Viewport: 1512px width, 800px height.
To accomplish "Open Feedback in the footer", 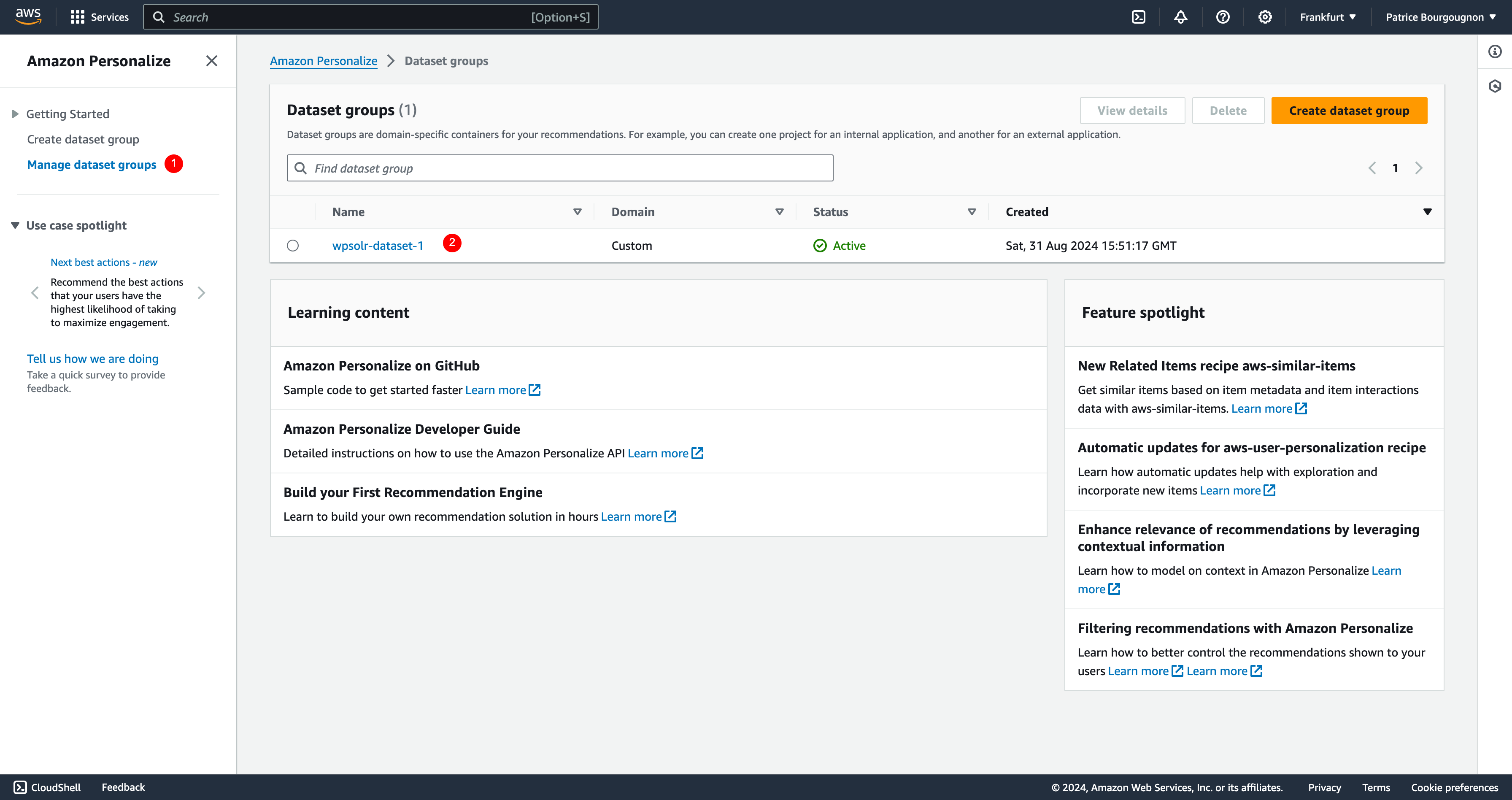I will (x=123, y=787).
